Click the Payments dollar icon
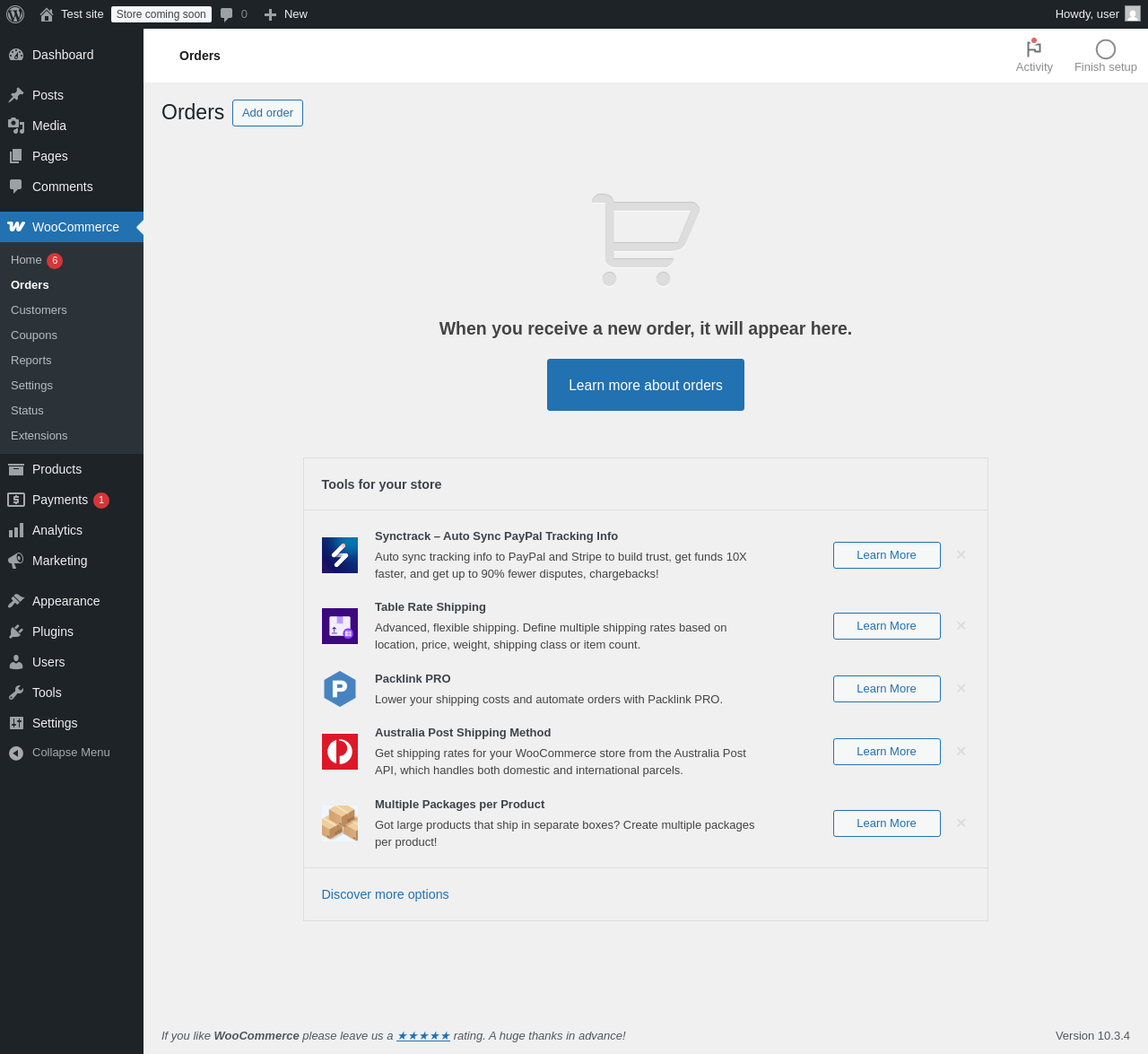 (x=16, y=500)
